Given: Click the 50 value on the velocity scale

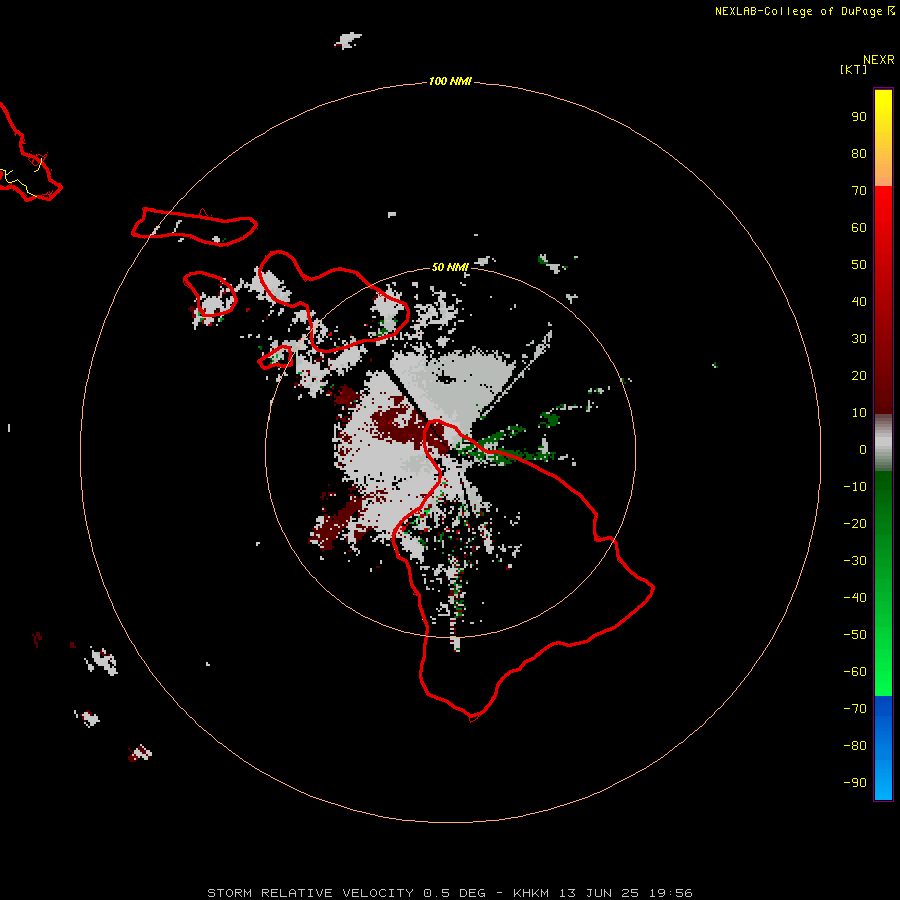Looking at the screenshot, I should click(859, 265).
